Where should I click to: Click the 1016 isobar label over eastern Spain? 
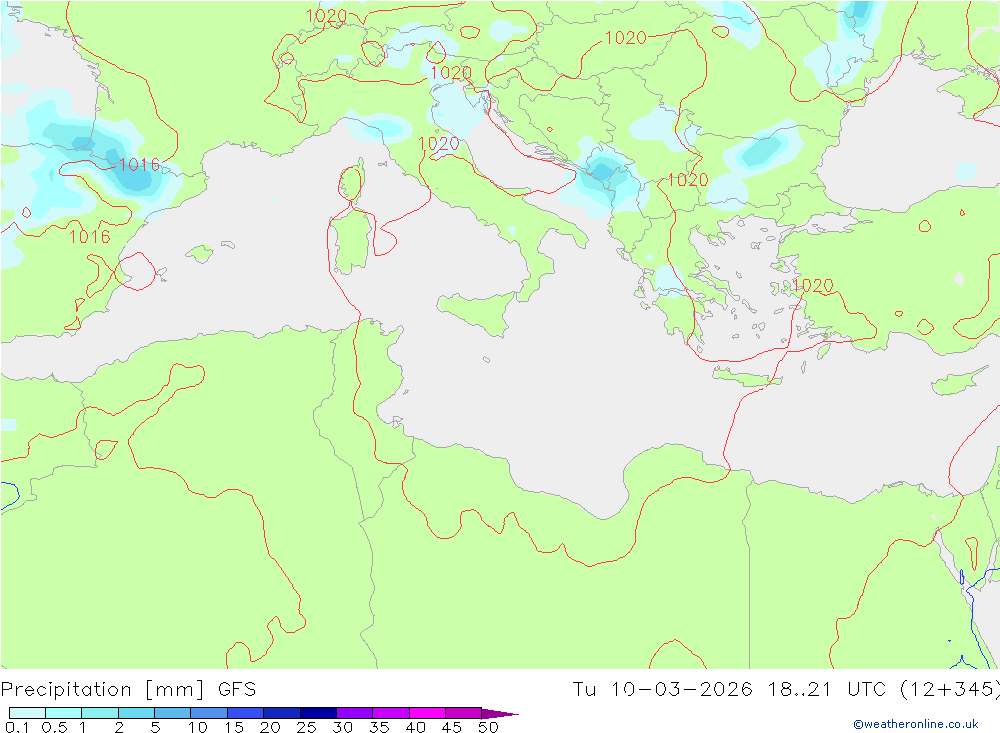pos(90,237)
